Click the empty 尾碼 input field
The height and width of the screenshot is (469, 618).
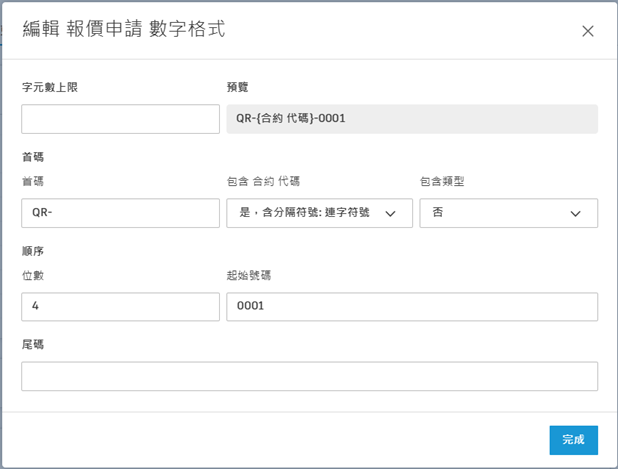[309, 376]
